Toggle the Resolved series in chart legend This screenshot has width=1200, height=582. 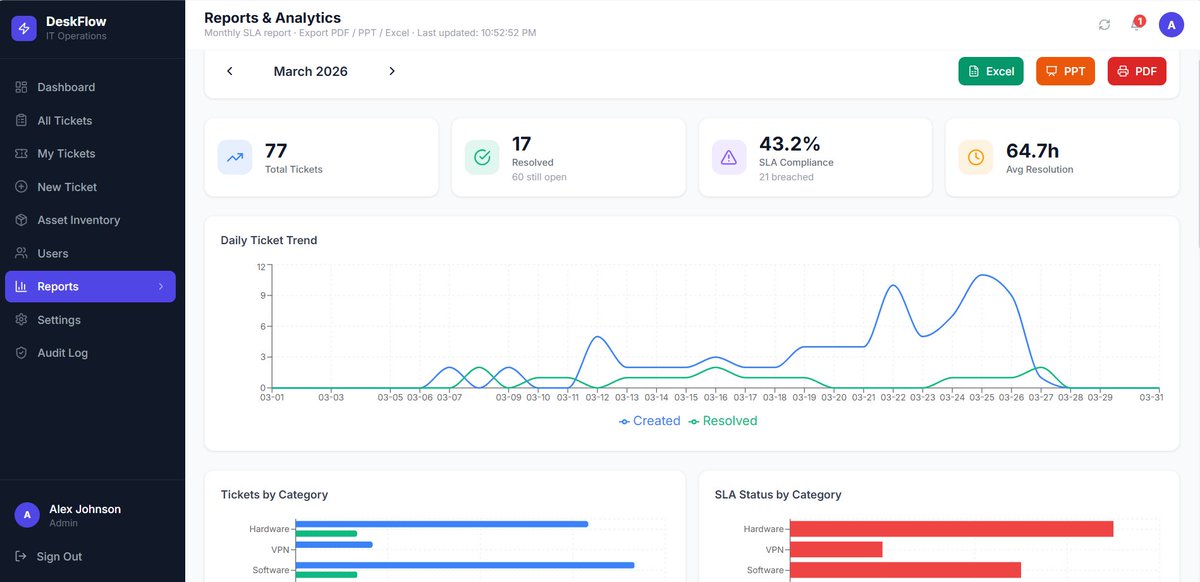pyautogui.click(x=722, y=421)
